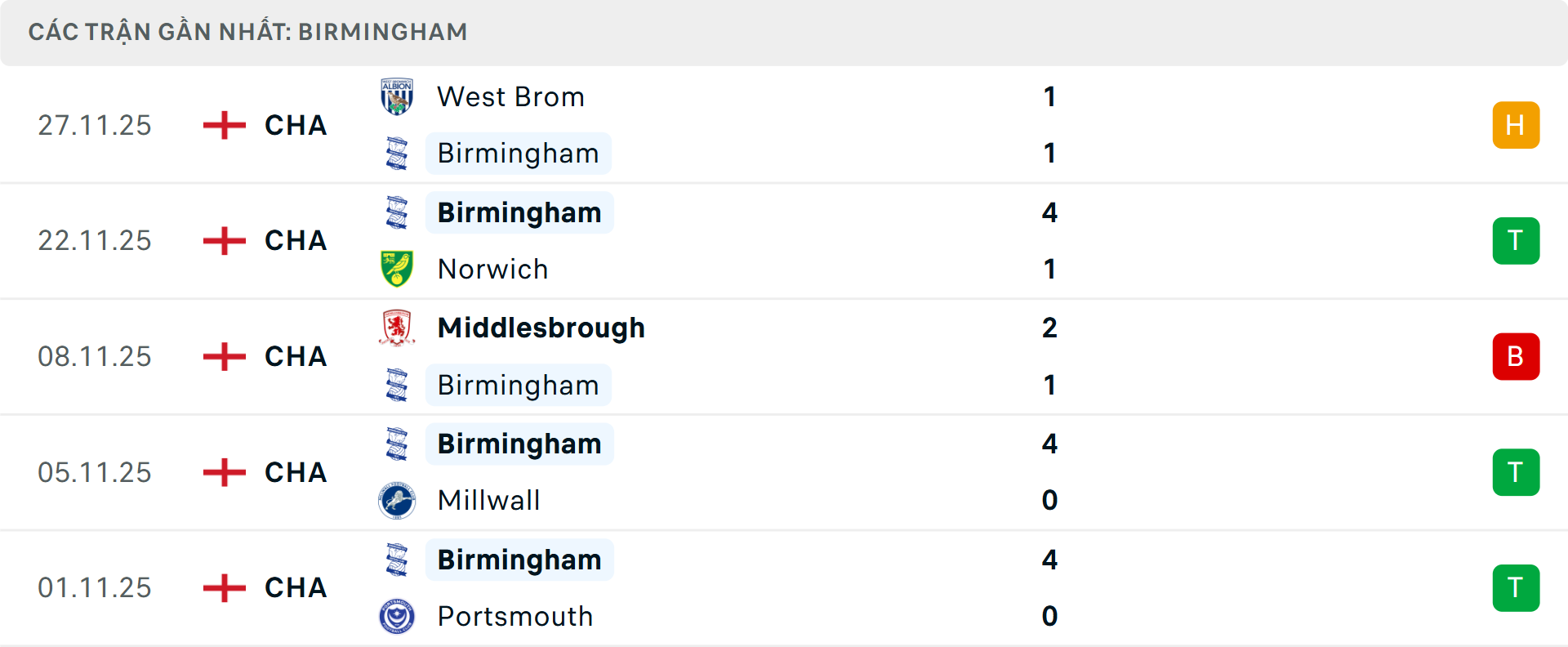The width and height of the screenshot is (1568, 647).
Task: Click the Millwall lion logo
Action: 397,500
